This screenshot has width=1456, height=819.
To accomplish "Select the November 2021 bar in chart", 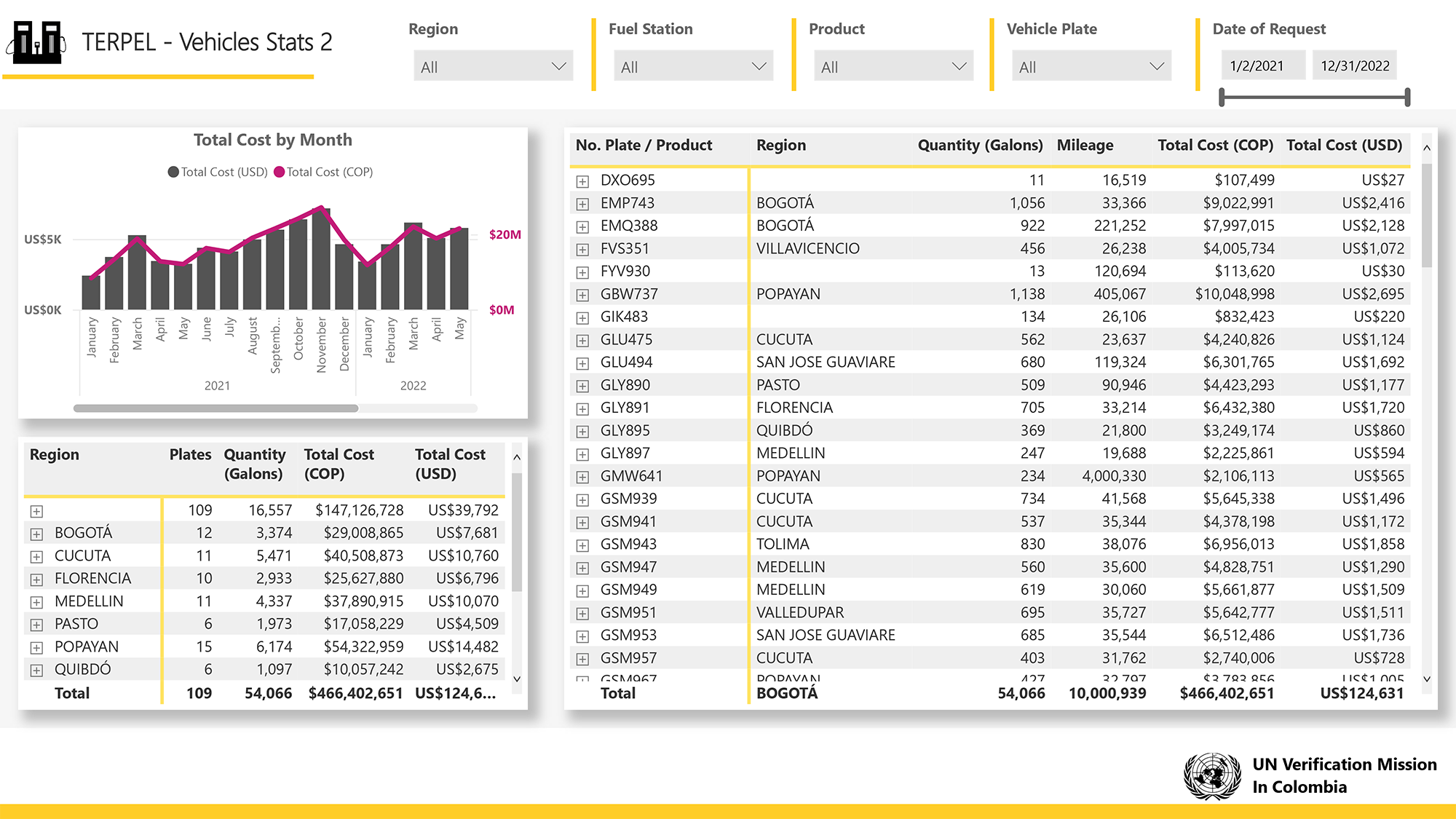I will [321, 258].
